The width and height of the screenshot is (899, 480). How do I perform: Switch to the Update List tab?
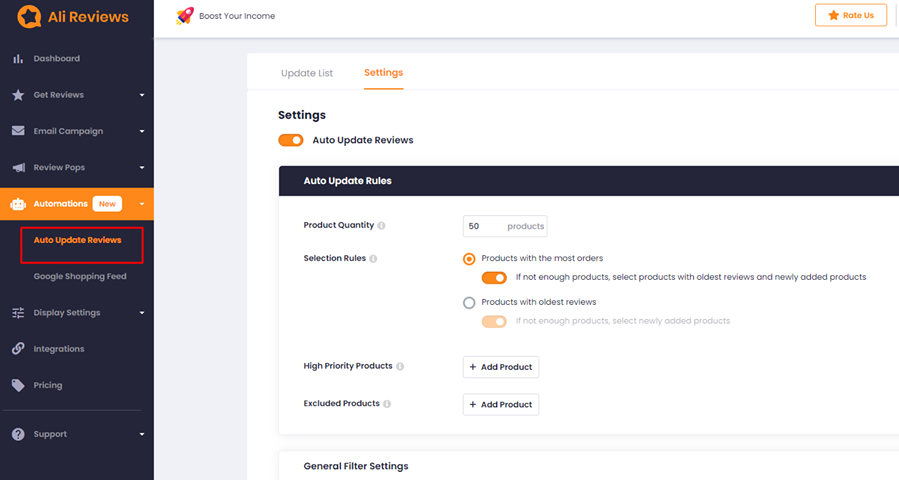pos(307,73)
